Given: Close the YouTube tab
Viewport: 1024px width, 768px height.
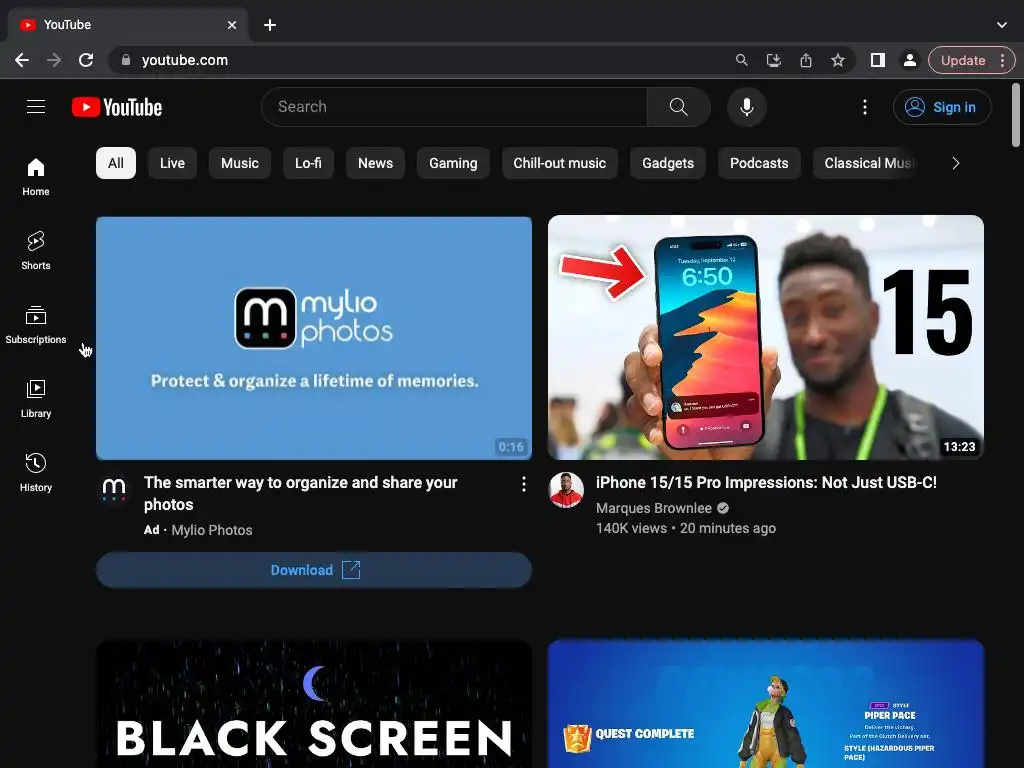Looking at the screenshot, I should [232, 25].
